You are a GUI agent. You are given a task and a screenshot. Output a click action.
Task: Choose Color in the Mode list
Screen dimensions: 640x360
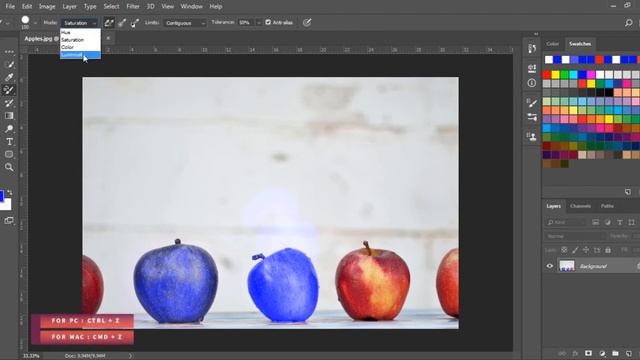pyautogui.click(x=80, y=47)
